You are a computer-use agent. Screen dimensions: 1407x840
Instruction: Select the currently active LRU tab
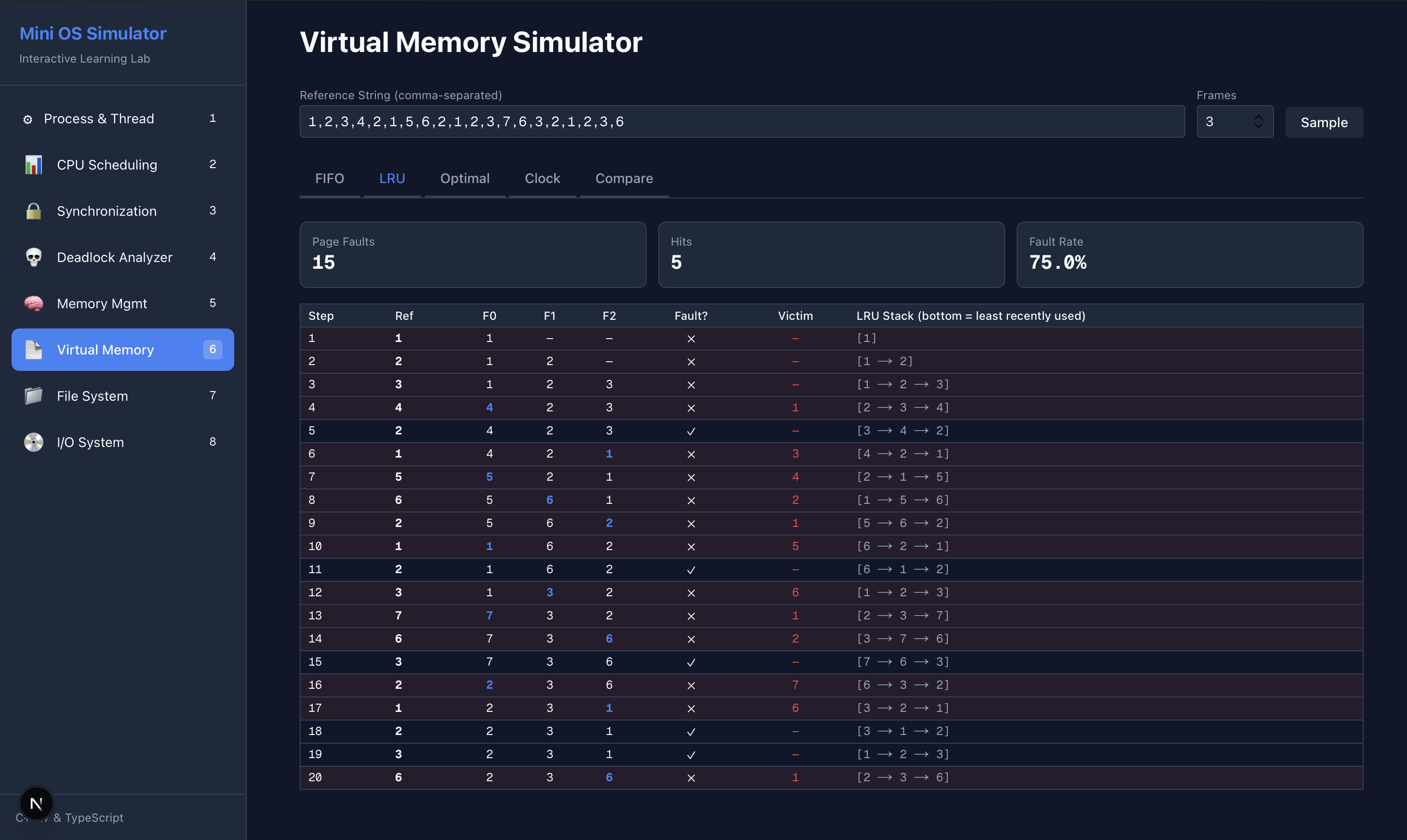[392, 178]
